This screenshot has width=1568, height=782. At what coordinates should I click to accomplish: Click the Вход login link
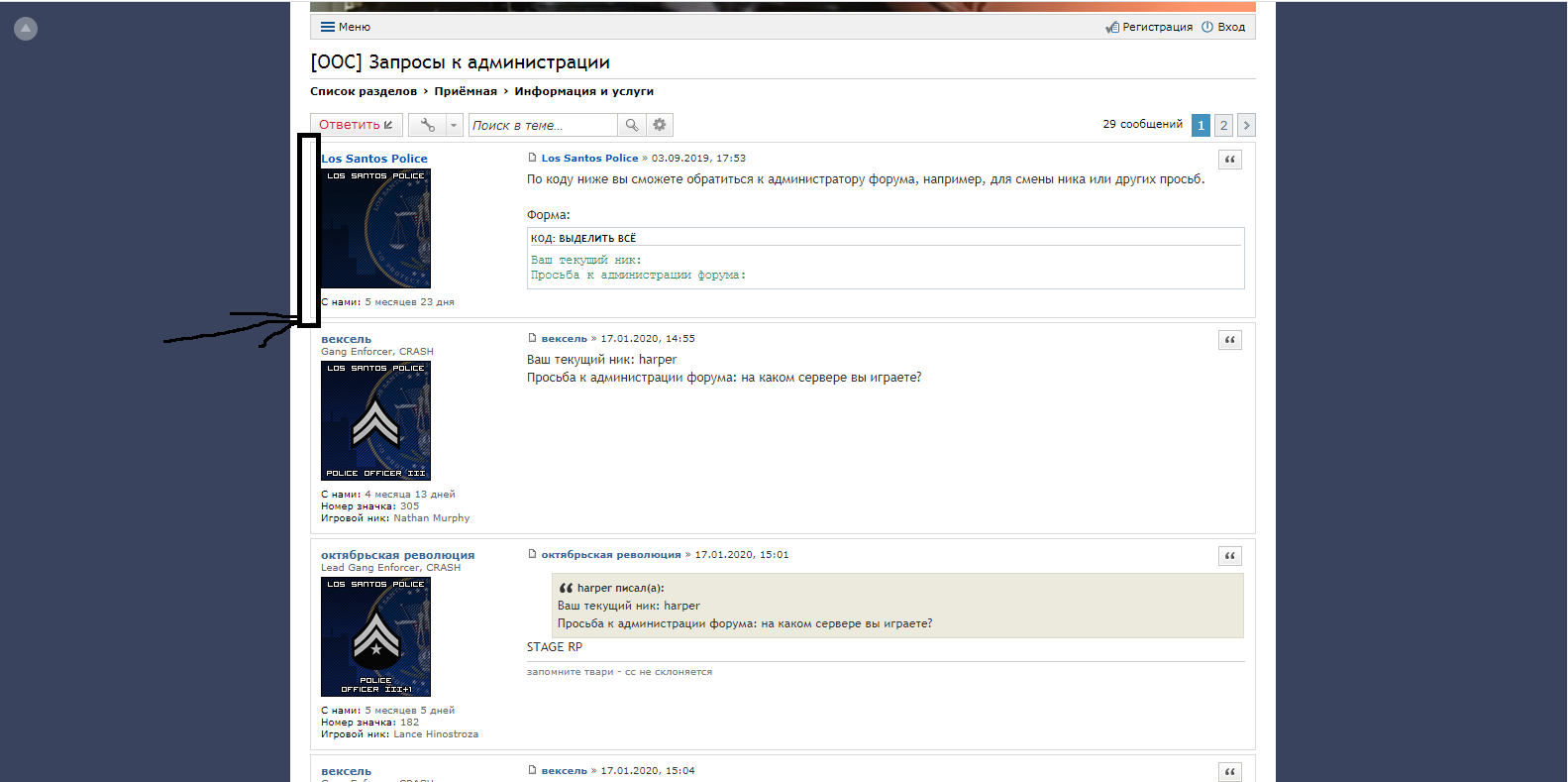[x=1223, y=27]
